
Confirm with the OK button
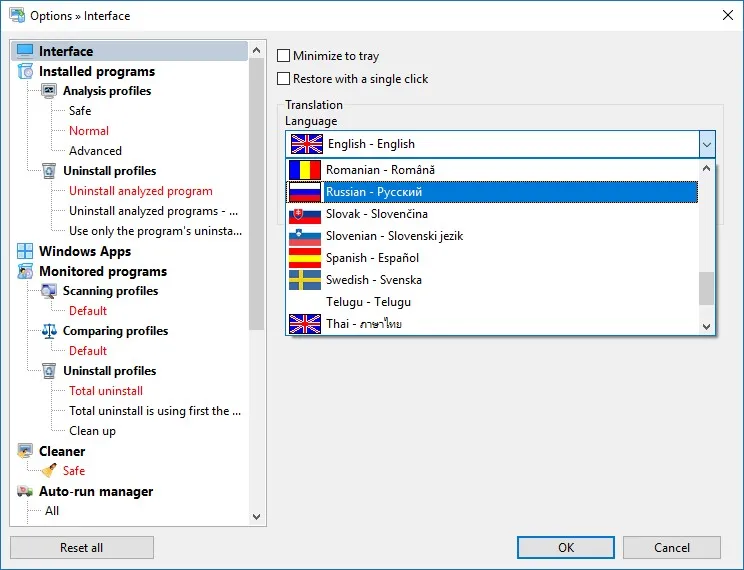(566, 548)
